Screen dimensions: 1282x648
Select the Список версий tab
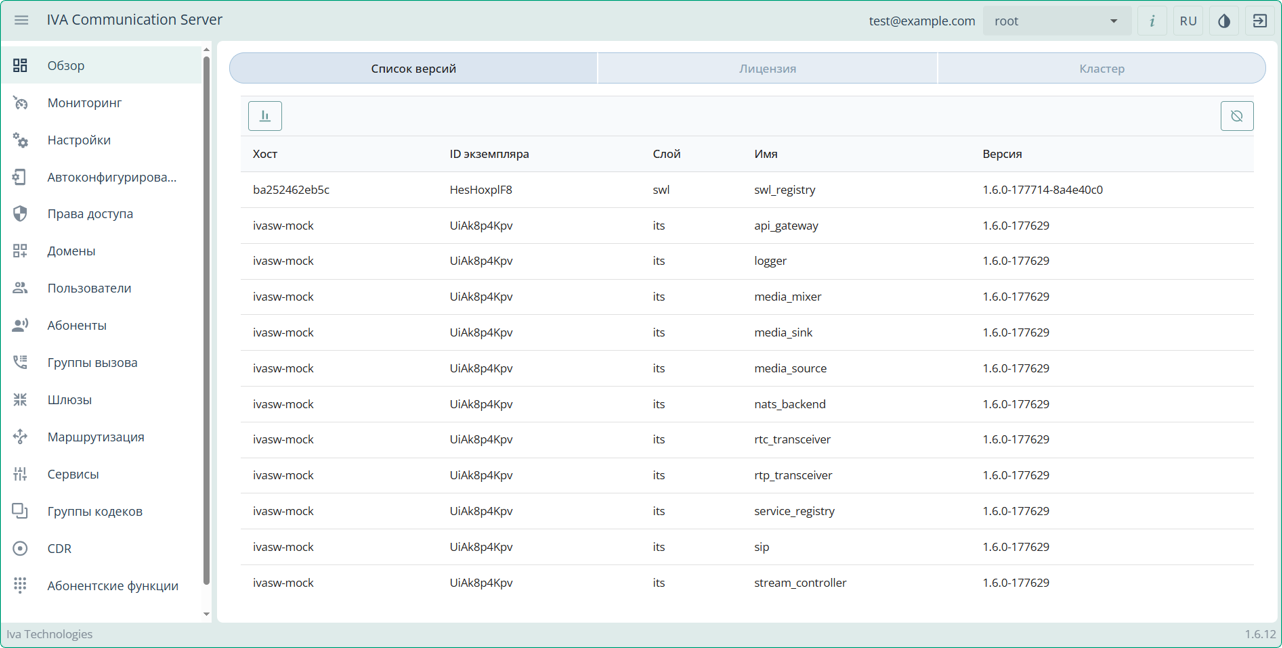coord(413,68)
